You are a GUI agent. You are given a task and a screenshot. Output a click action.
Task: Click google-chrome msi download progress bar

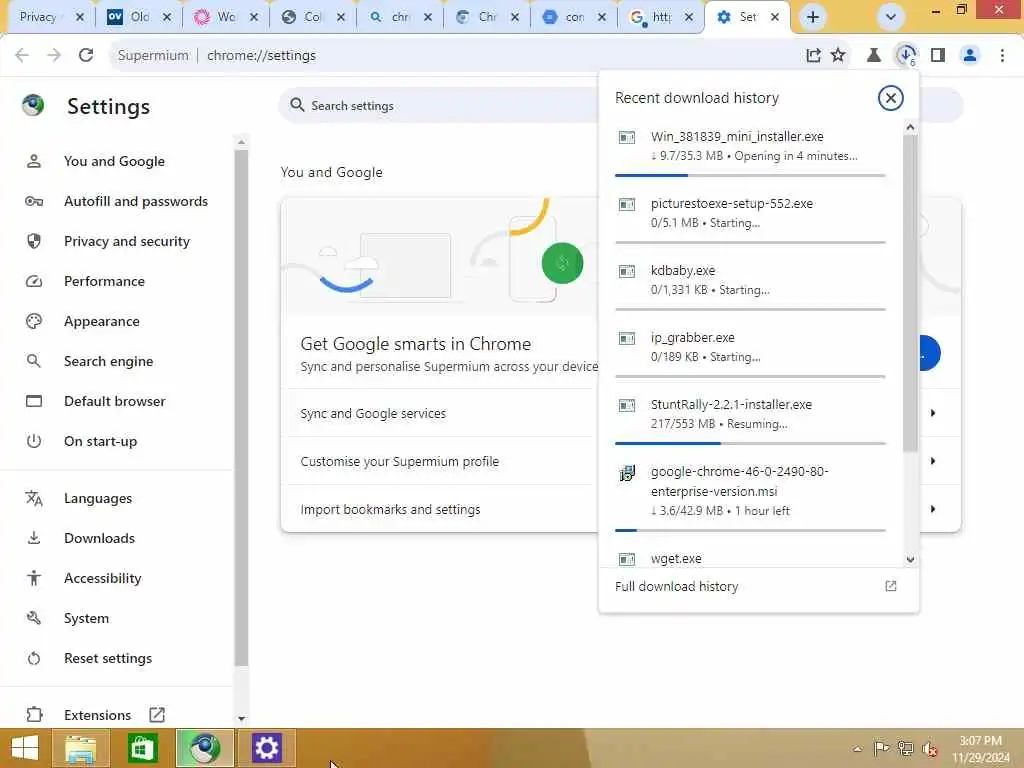tap(750, 530)
